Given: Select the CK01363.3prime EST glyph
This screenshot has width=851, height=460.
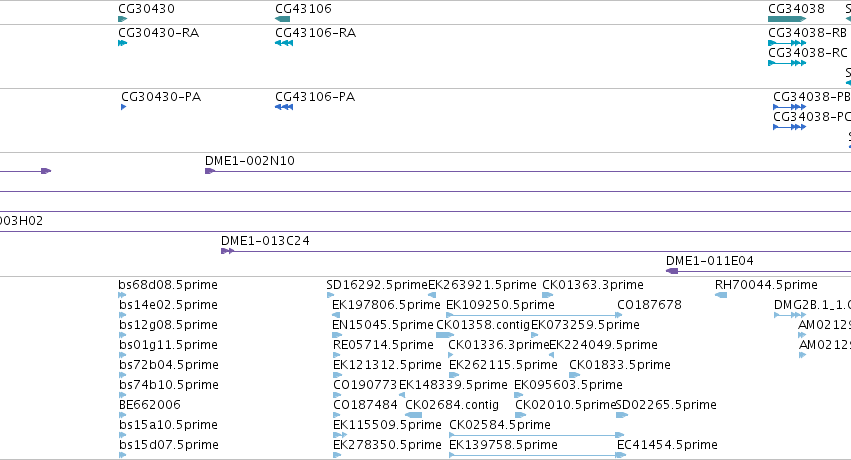Looking at the screenshot, I should pos(548,295).
